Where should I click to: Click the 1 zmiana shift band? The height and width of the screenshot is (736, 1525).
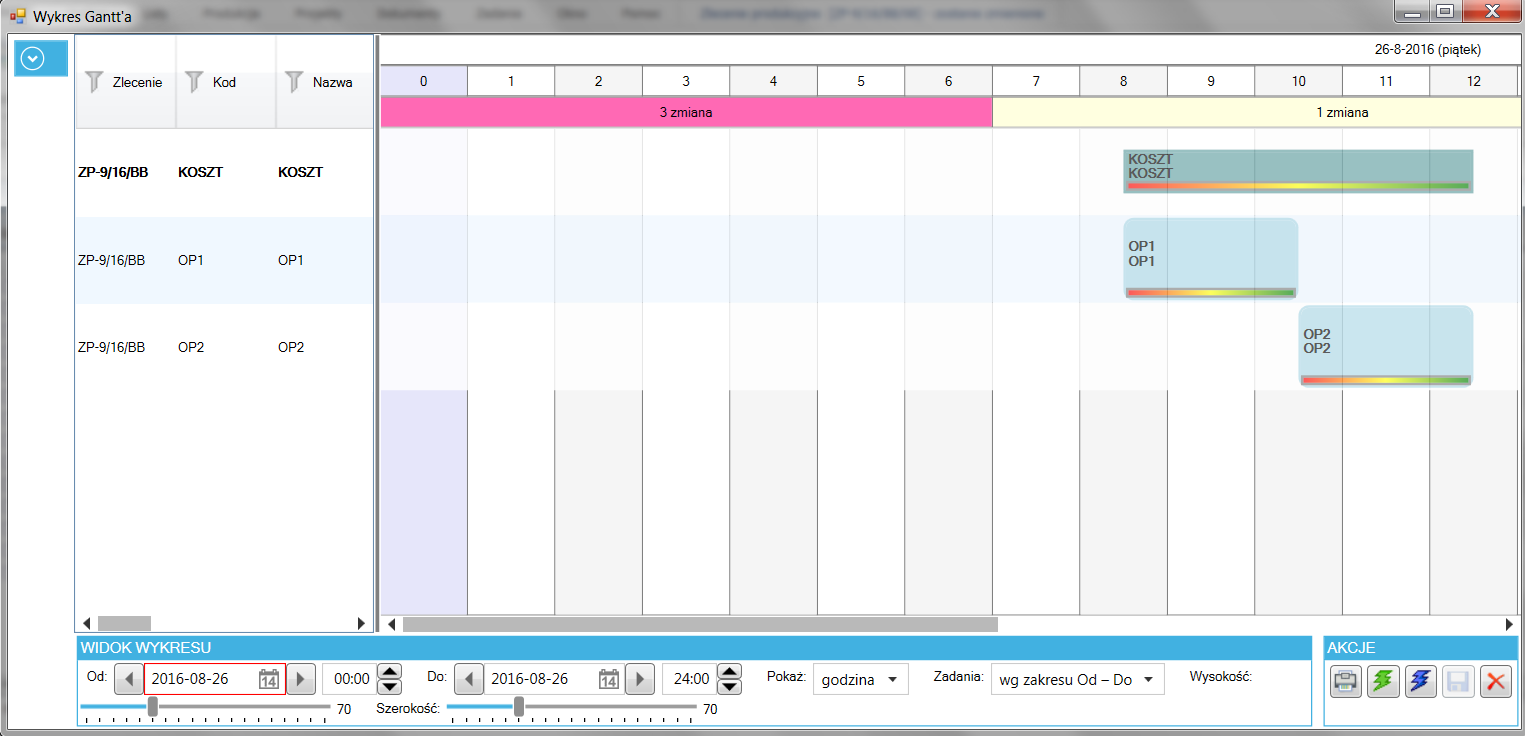pyautogui.click(x=1258, y=112)
